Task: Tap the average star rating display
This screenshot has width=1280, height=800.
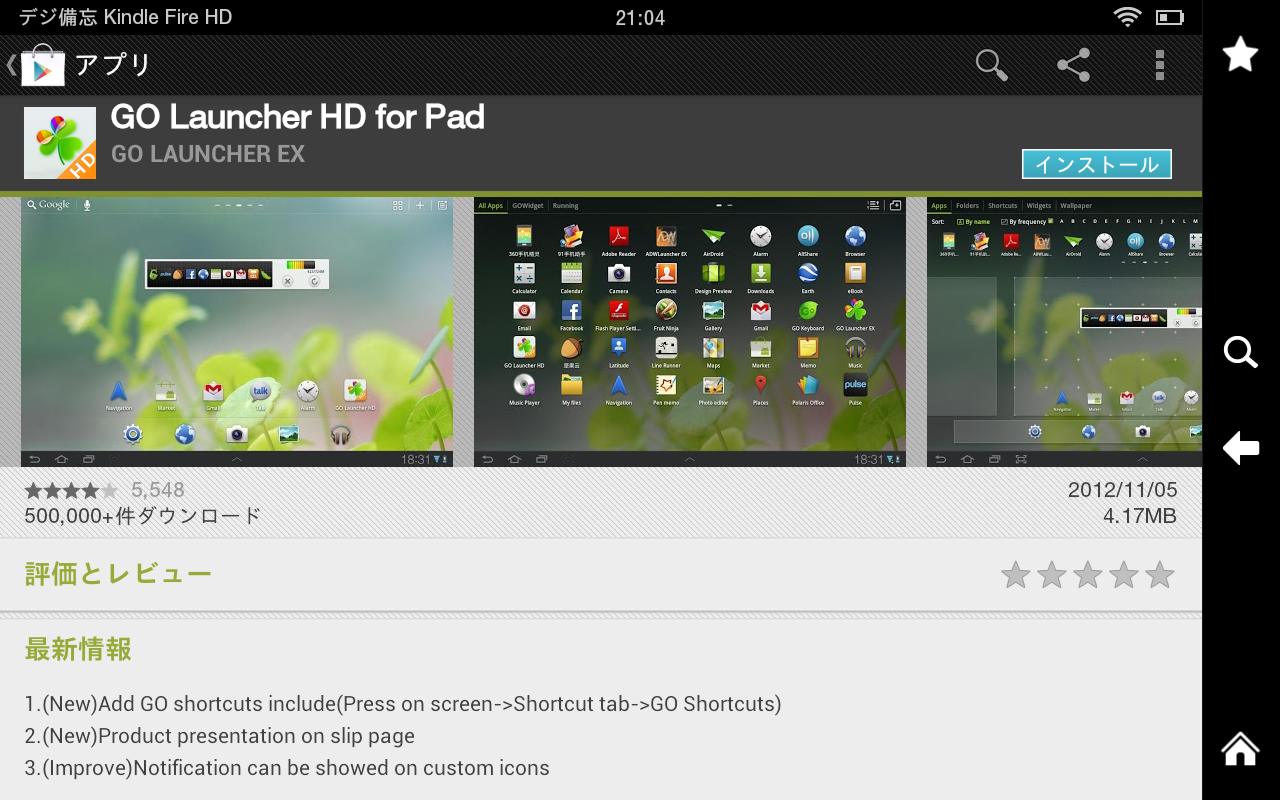Action: click(x=71, y=490)
